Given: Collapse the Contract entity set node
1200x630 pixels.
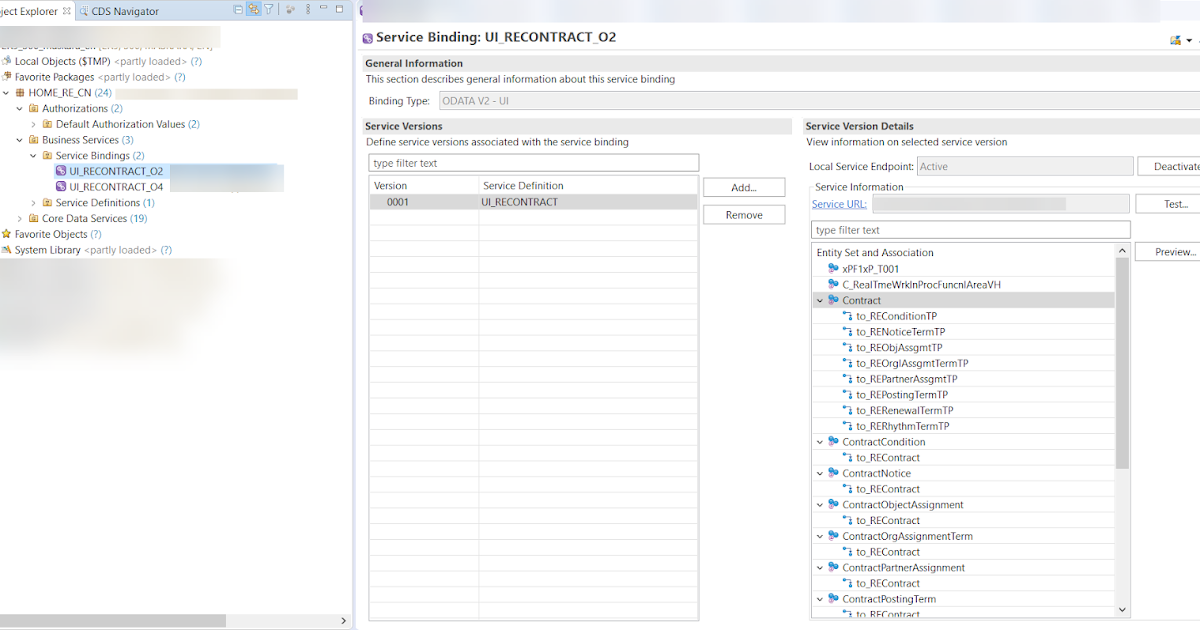Looking at the screenshot, I should point(820,300).
